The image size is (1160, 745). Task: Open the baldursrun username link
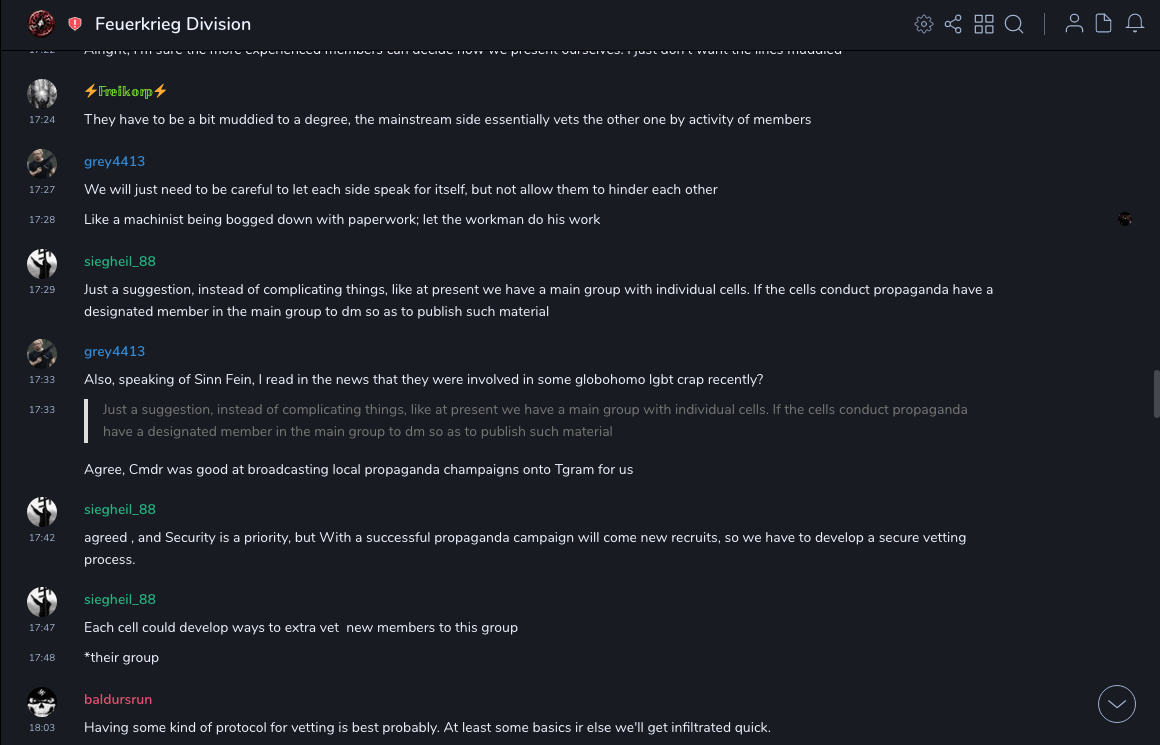tap(118, 699)
